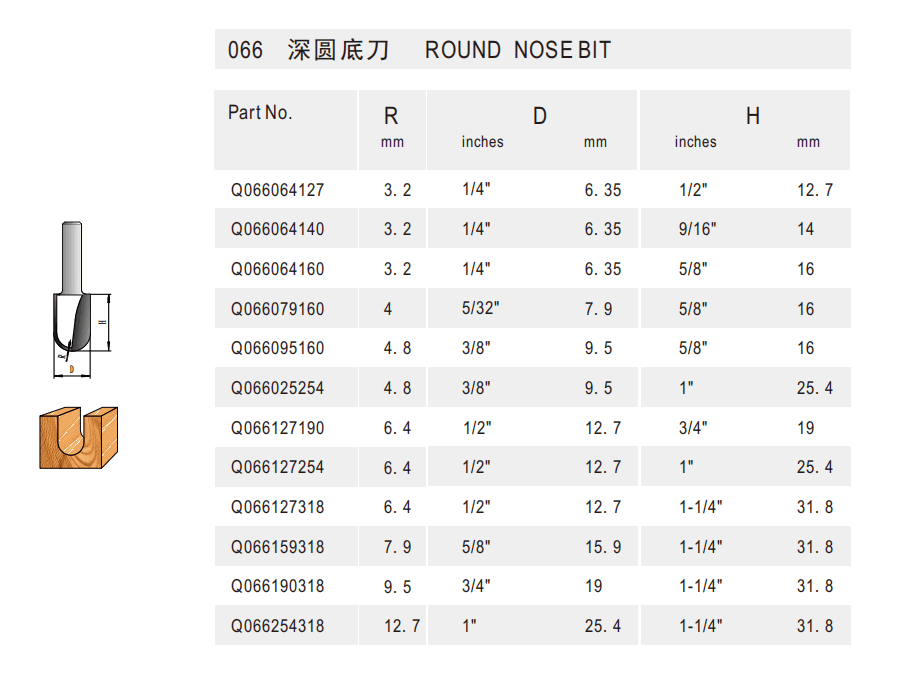Click the 5/32" diameter cell

tap(481, 309)
